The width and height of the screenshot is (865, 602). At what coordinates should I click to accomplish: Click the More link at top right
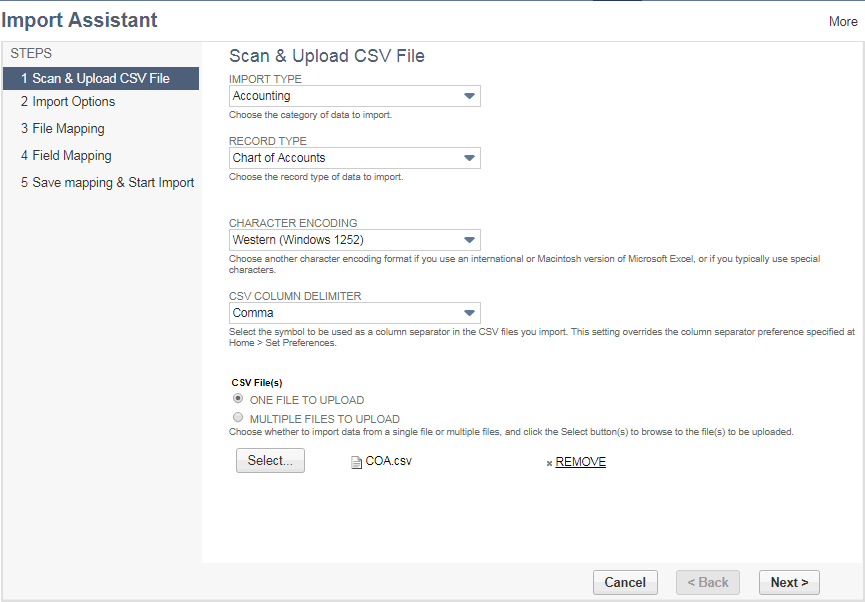click(843, 21)
